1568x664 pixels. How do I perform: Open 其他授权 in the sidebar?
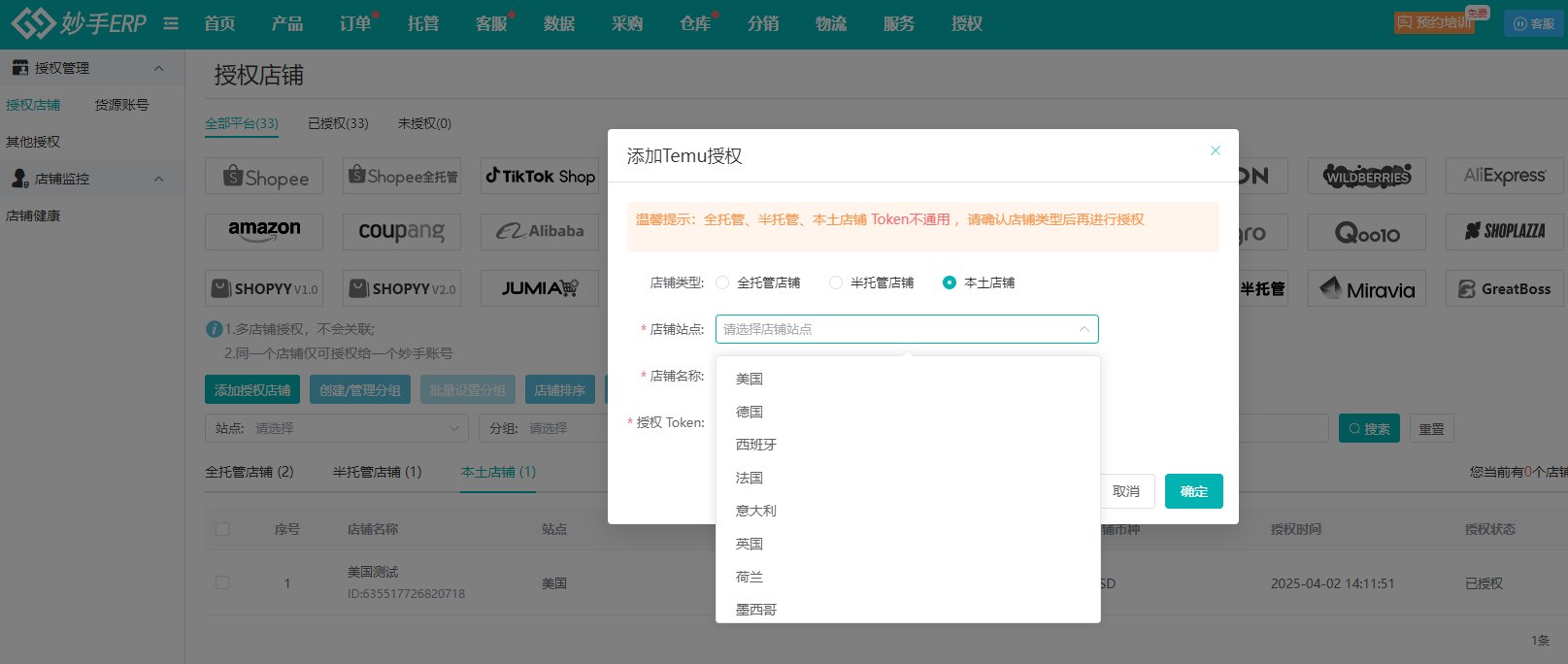[33, 142]
